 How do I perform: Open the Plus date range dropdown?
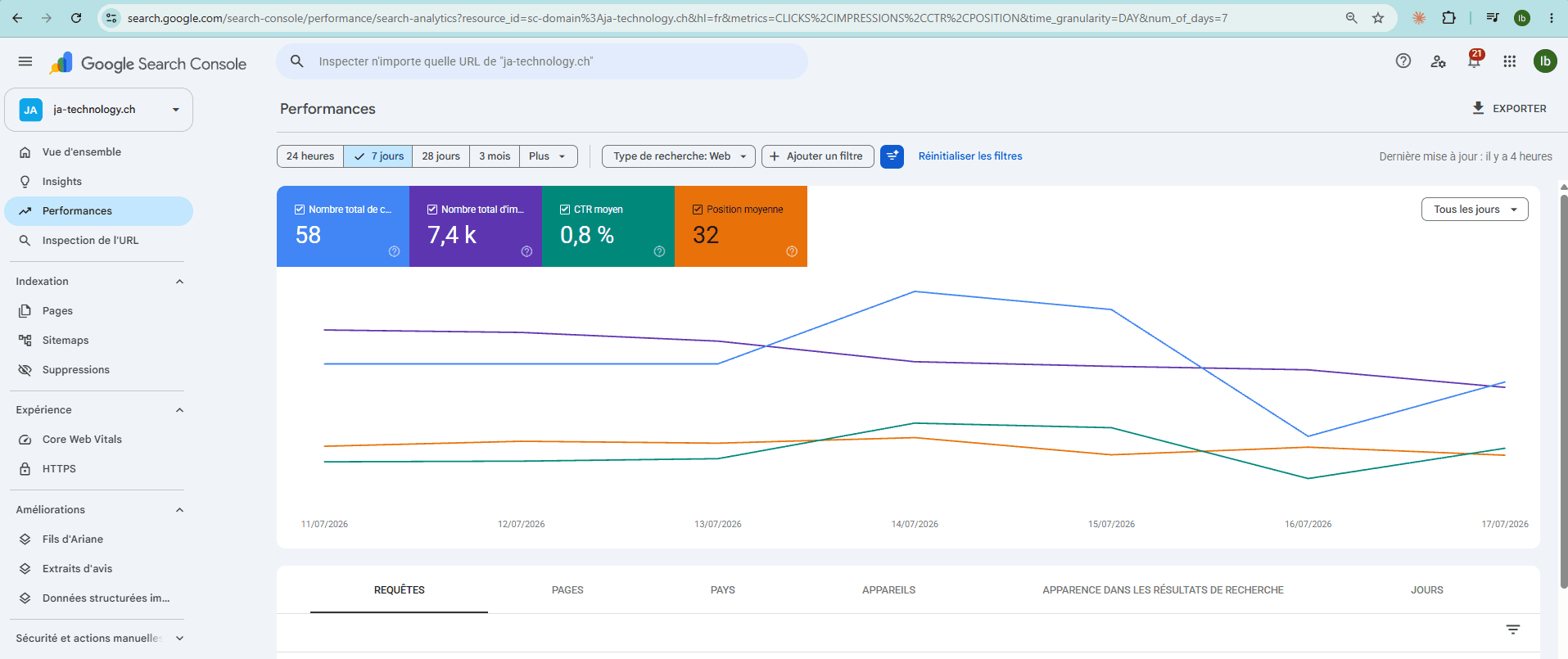(x=549, y=156)
